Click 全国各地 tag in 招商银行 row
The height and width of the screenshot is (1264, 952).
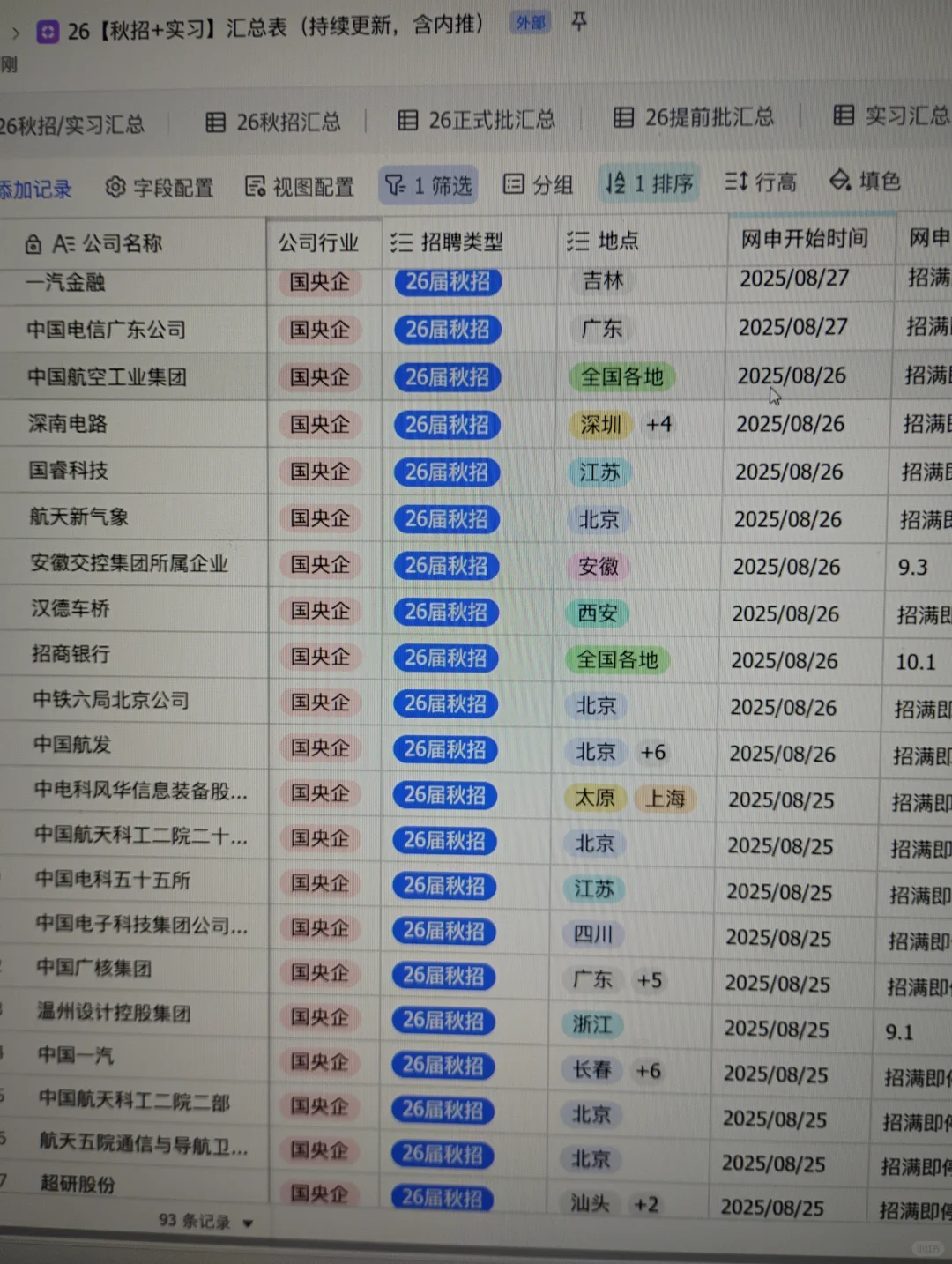(x=618, y=660)
